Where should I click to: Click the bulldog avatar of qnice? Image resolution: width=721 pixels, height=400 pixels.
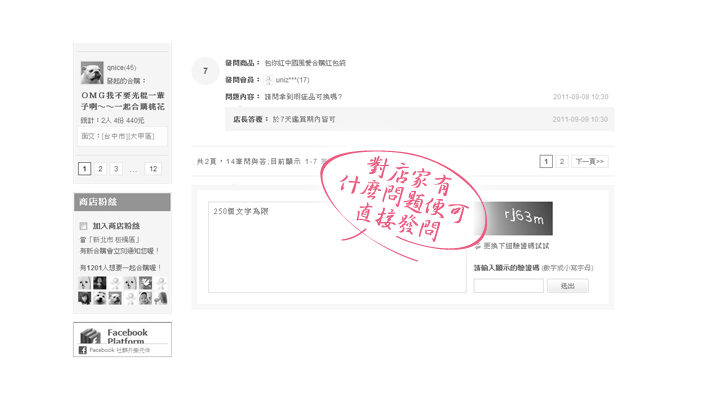pyautogui.click(x=92, y=73)
